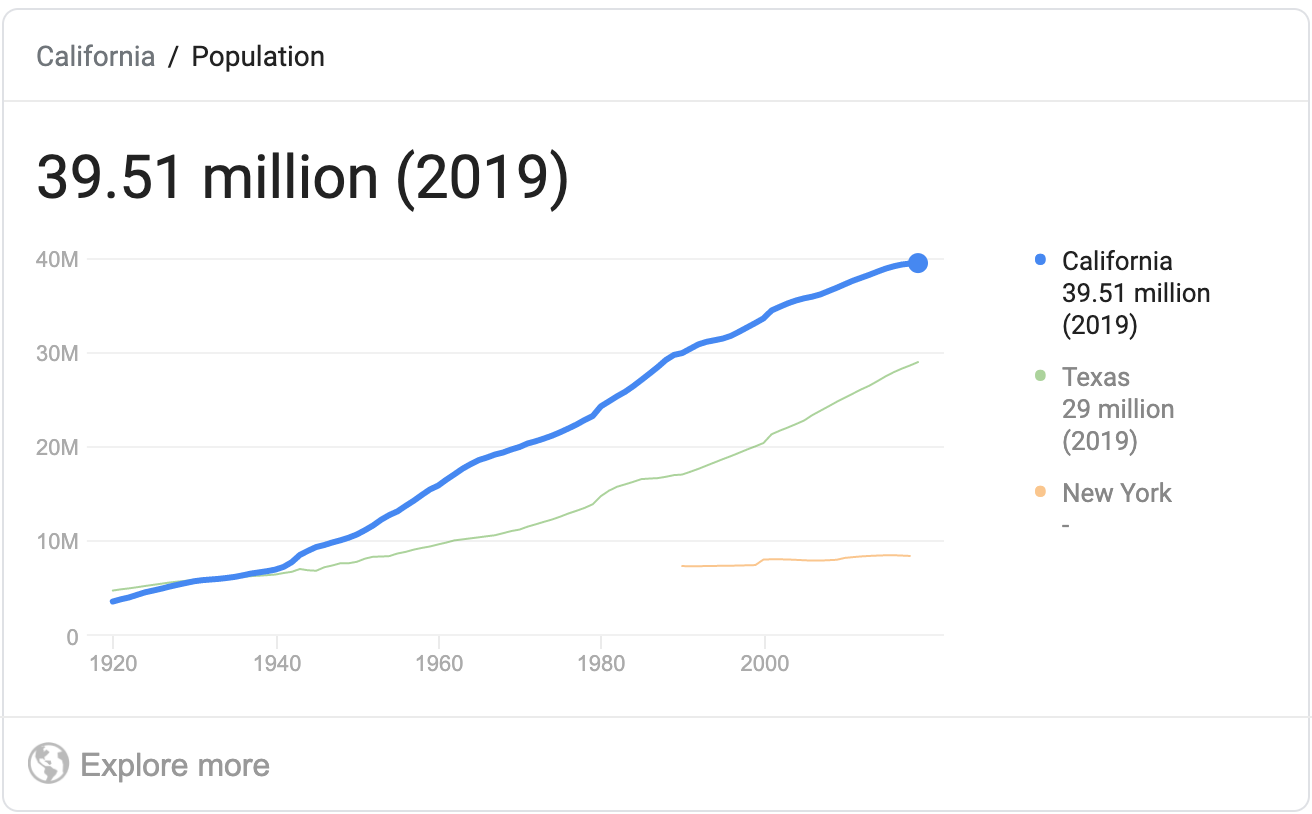This screenshot has width=1312, height=814.
Task: Click the 1980 label on the x-axis
Action: (x=602, y=662)
